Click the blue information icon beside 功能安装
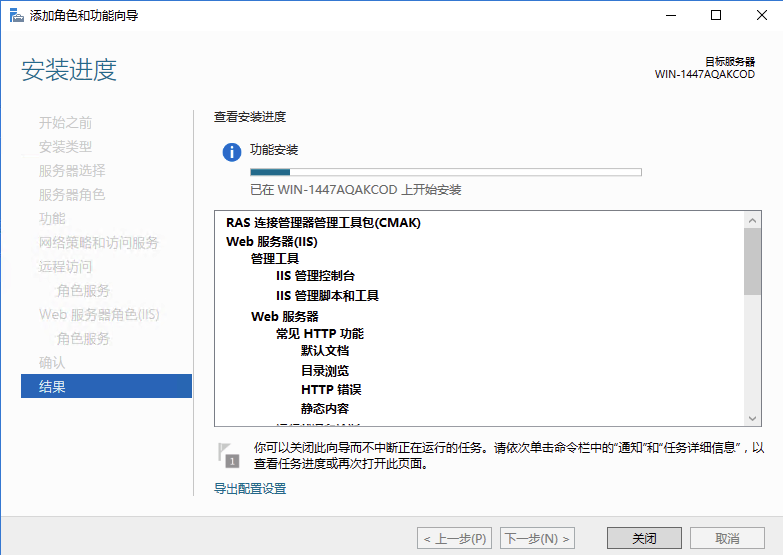The width and height of the screenshot is (783, 555). coord(231,152)
